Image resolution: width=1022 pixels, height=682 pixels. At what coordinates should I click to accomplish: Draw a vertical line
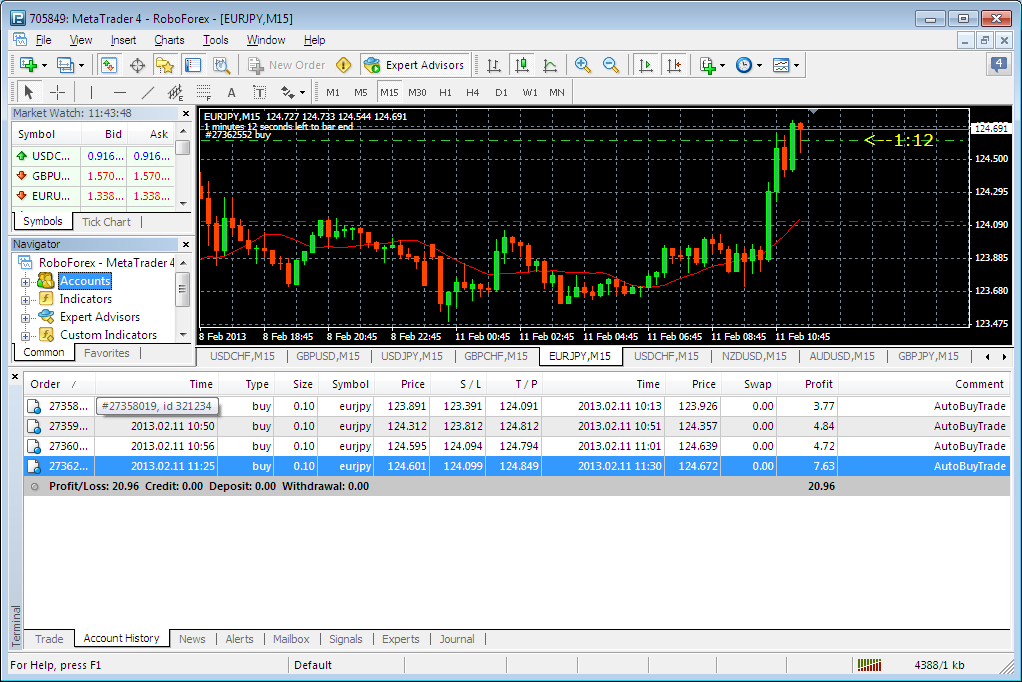point(91,92)
